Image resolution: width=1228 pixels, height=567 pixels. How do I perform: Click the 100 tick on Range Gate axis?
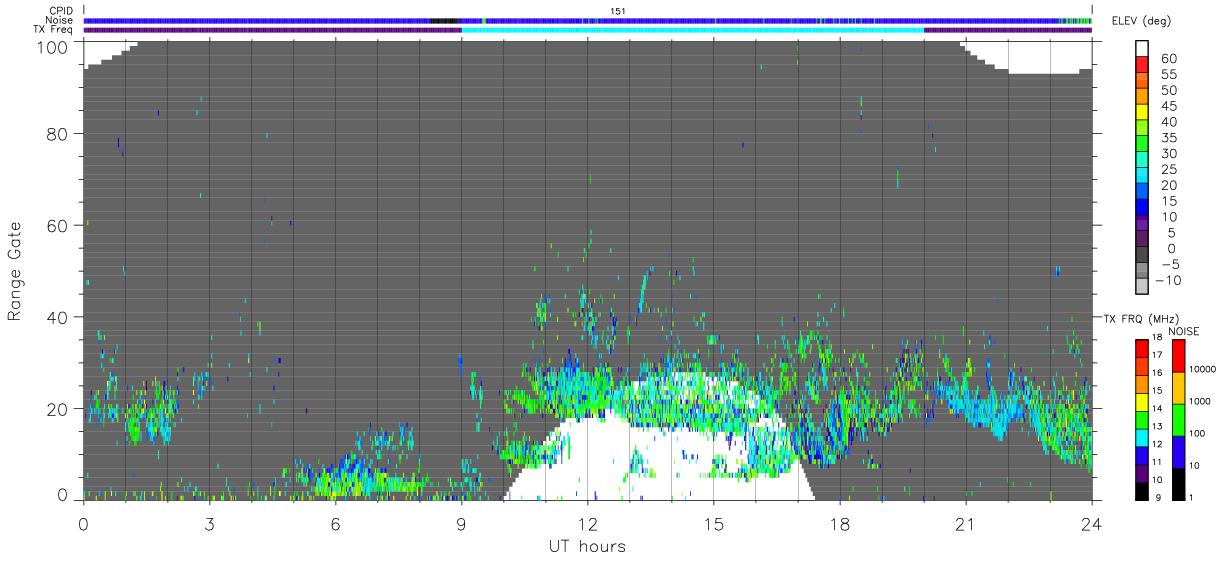55,46
